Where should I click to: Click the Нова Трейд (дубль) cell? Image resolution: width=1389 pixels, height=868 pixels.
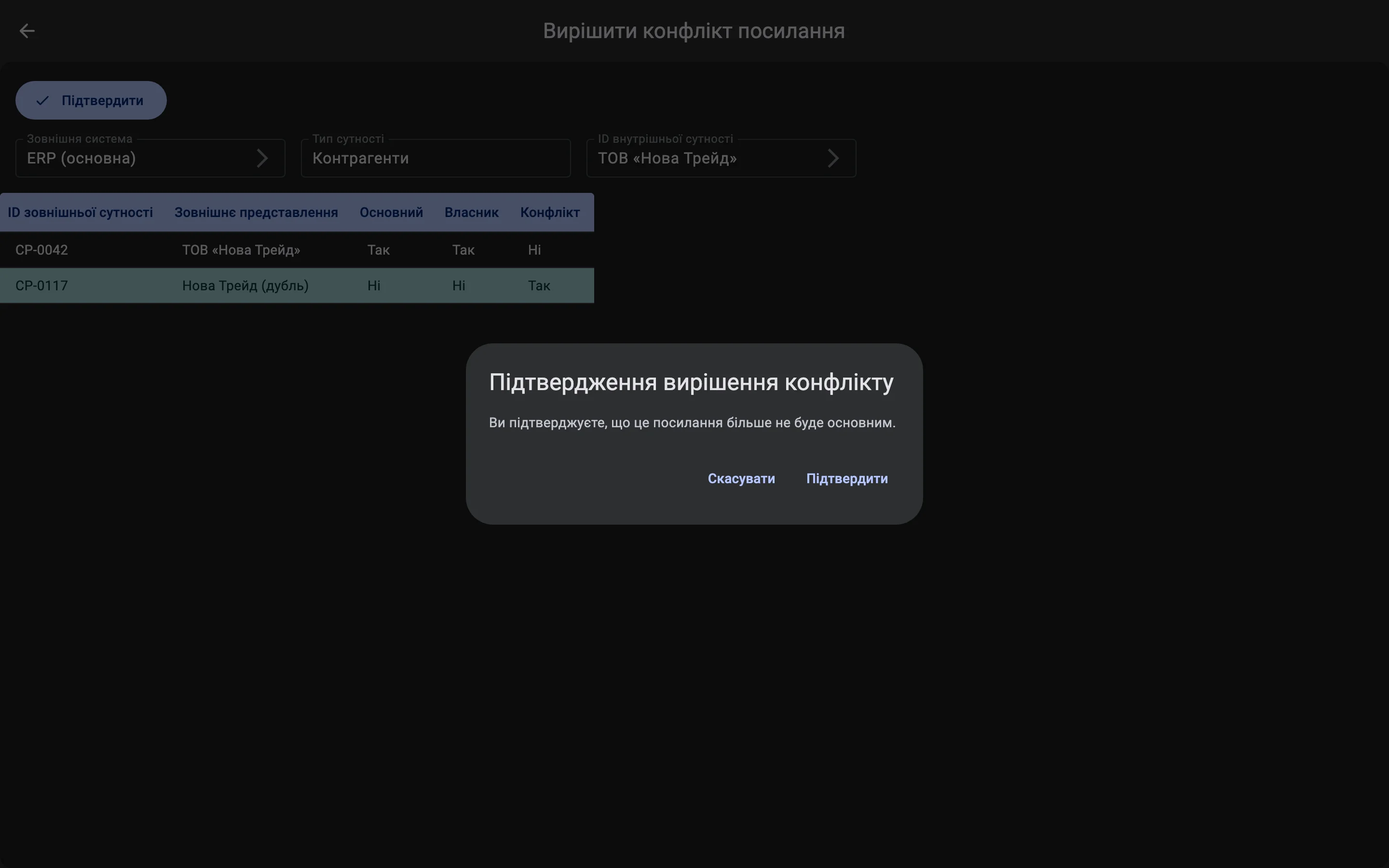pyautogui.click(x=245, y=286)
